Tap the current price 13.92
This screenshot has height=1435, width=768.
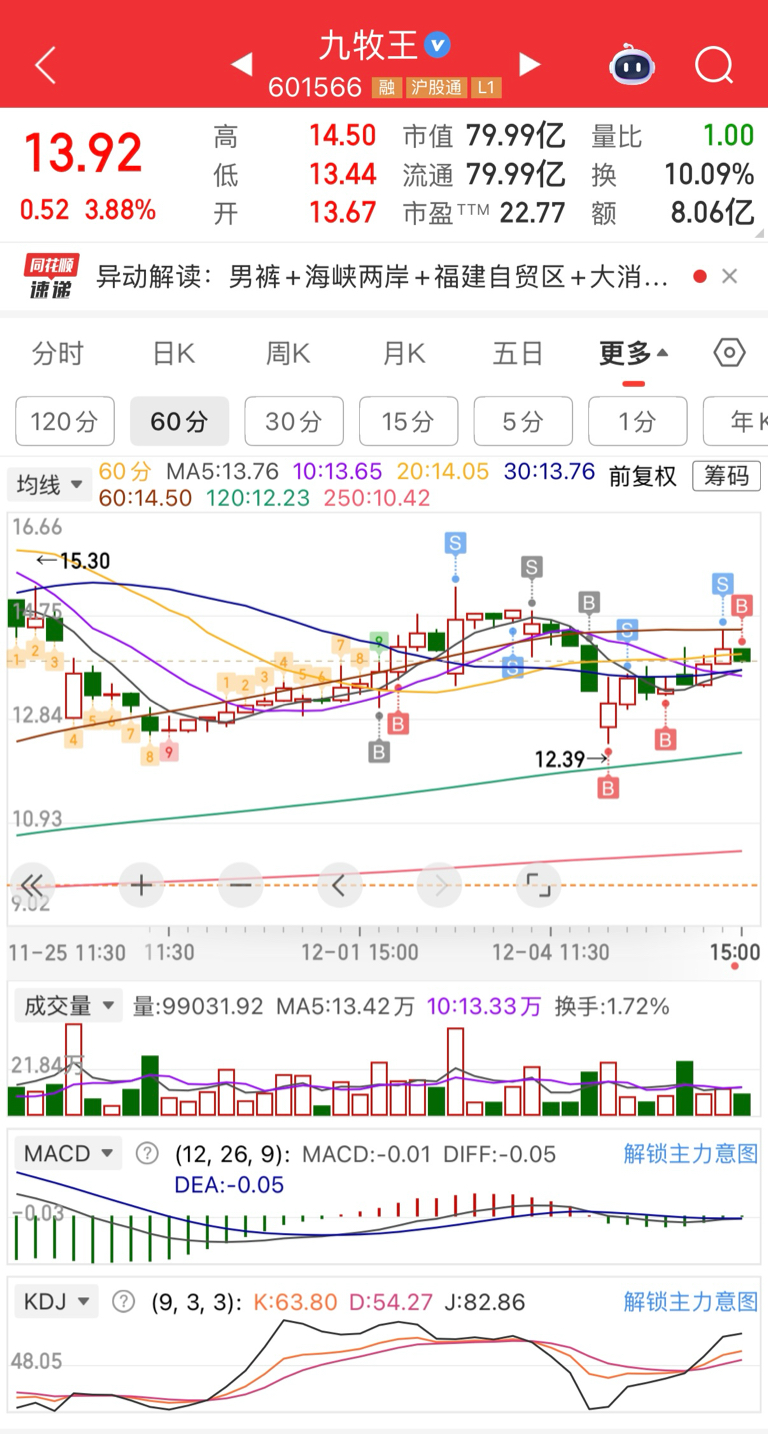(x=84, y=153)
